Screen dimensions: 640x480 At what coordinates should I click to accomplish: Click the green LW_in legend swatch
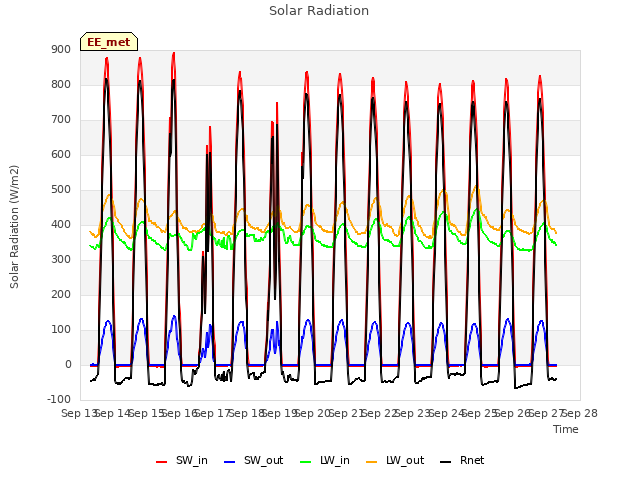[306, 462]
